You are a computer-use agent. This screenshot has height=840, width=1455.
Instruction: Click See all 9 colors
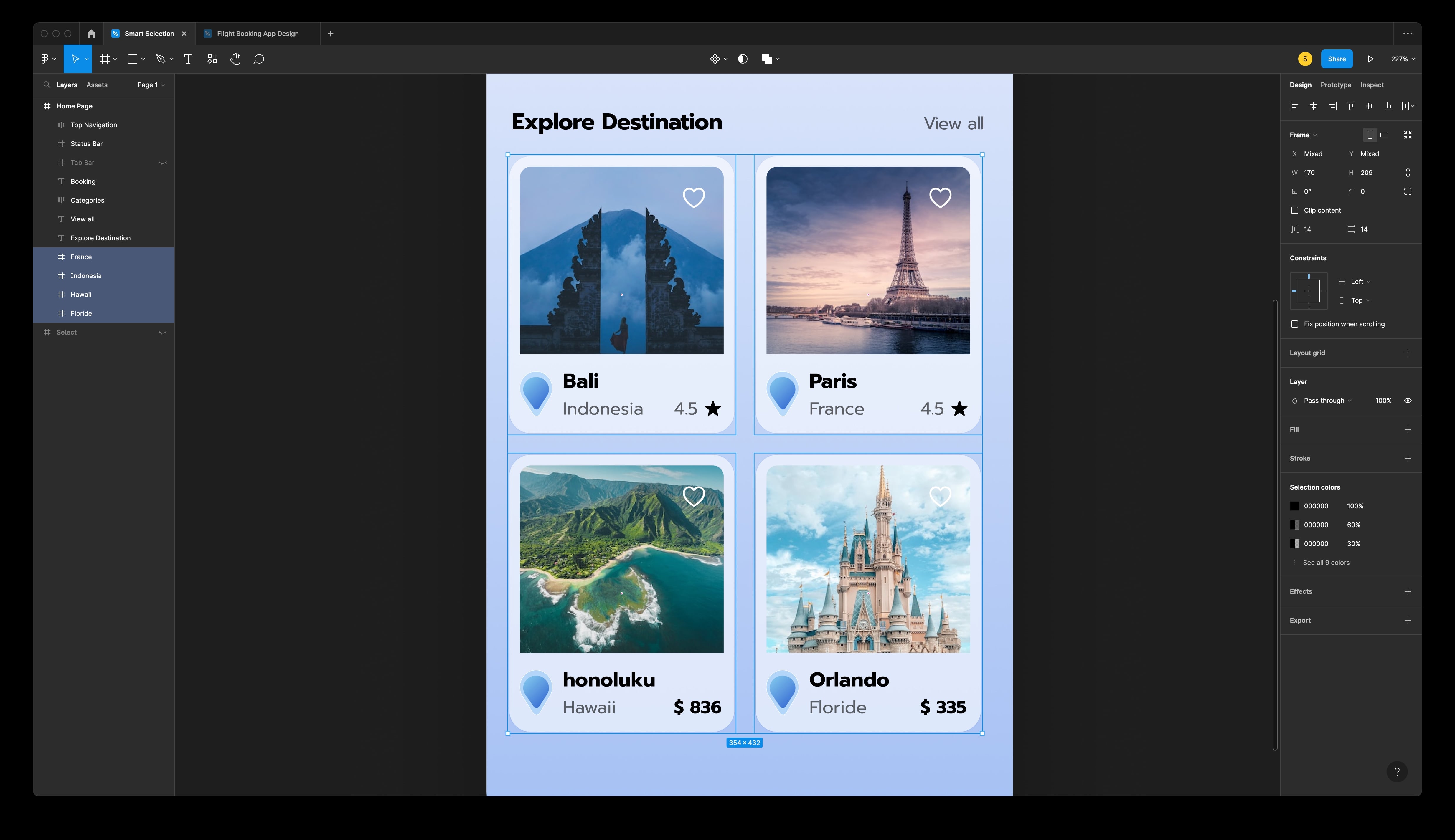[1326, 563]
